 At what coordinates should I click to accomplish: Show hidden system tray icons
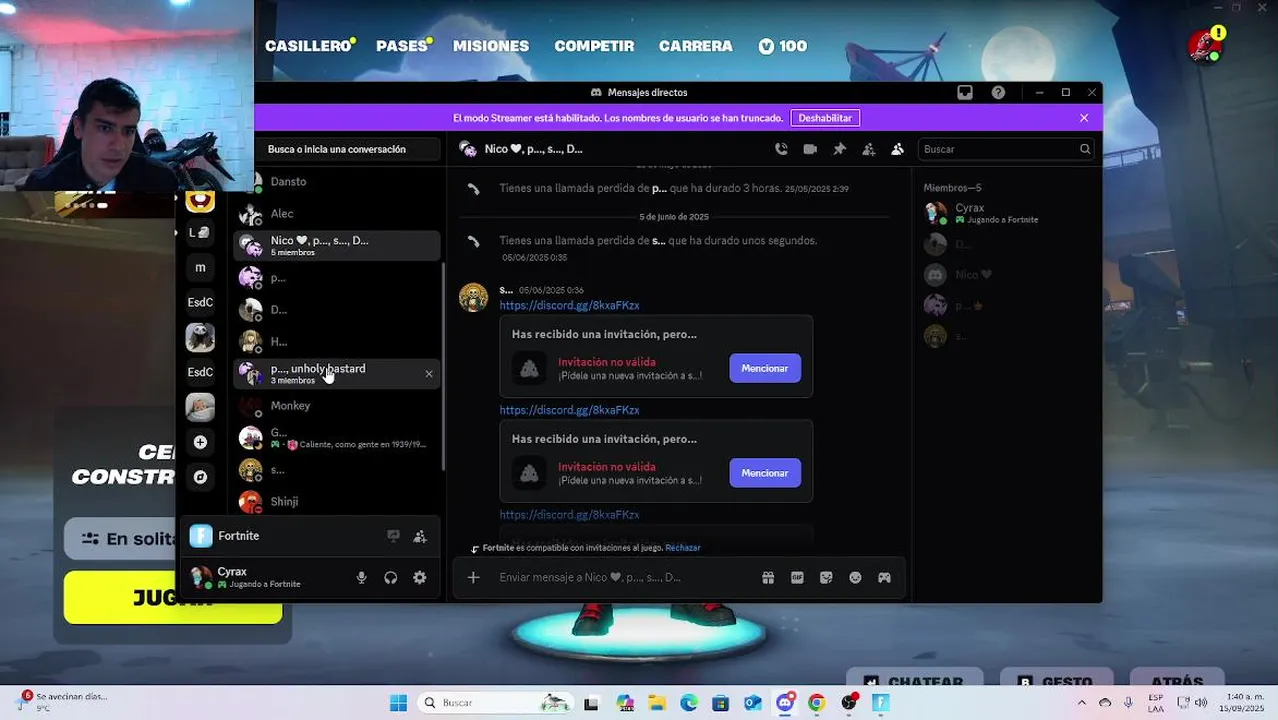coord(1082,703)
